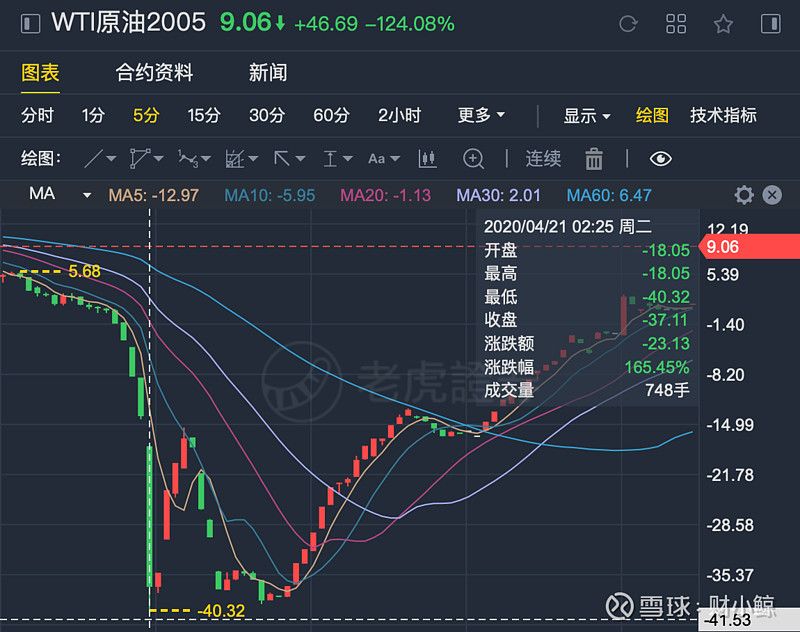800x632 pixels.
Task: Switch to the 新闻 news tab
Action: (268, 72)
